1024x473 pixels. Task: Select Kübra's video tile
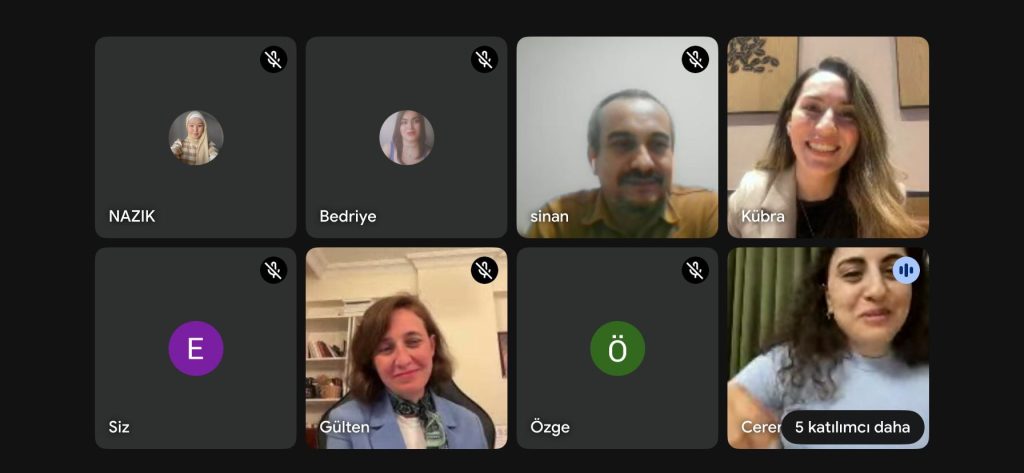[x=828, y=137]
